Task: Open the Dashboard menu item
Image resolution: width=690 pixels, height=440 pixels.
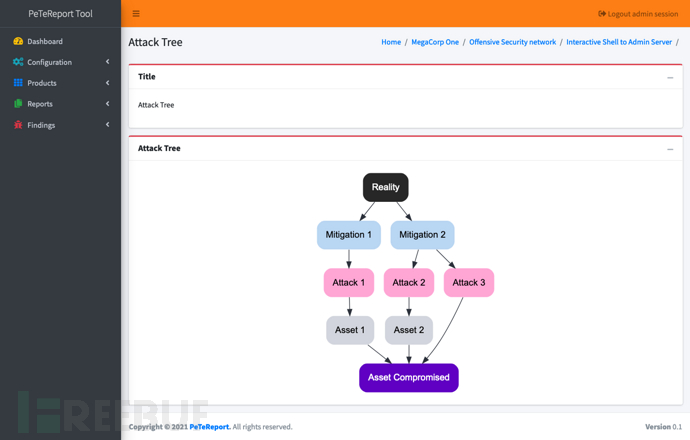Action: click(x=60, y=41)
